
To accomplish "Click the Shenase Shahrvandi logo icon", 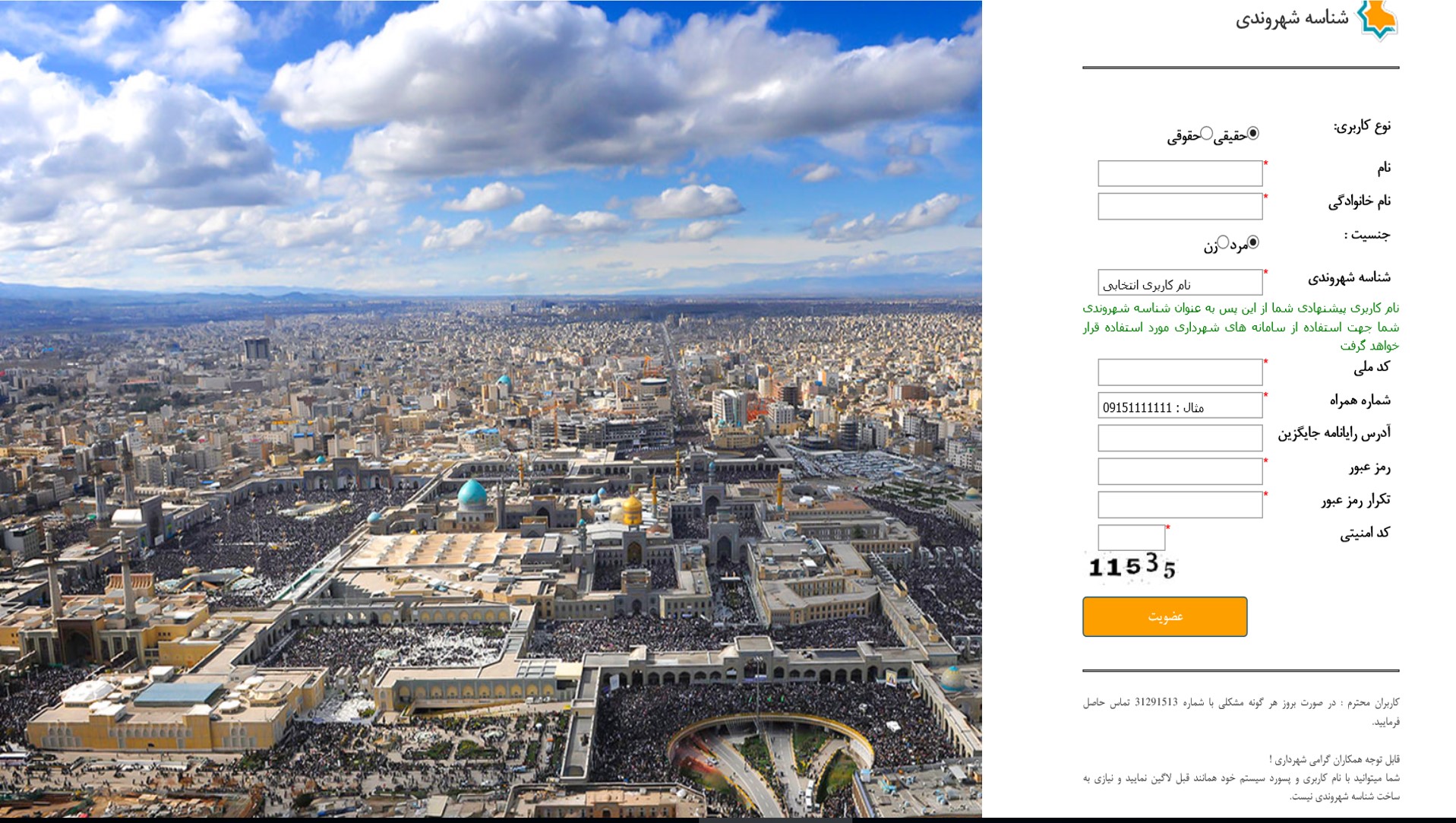I will pyautogui.click(x=1377, y=19).
